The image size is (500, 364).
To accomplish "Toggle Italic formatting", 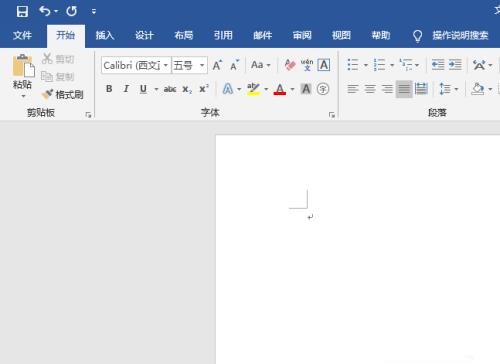I will (x=126, y=89).
